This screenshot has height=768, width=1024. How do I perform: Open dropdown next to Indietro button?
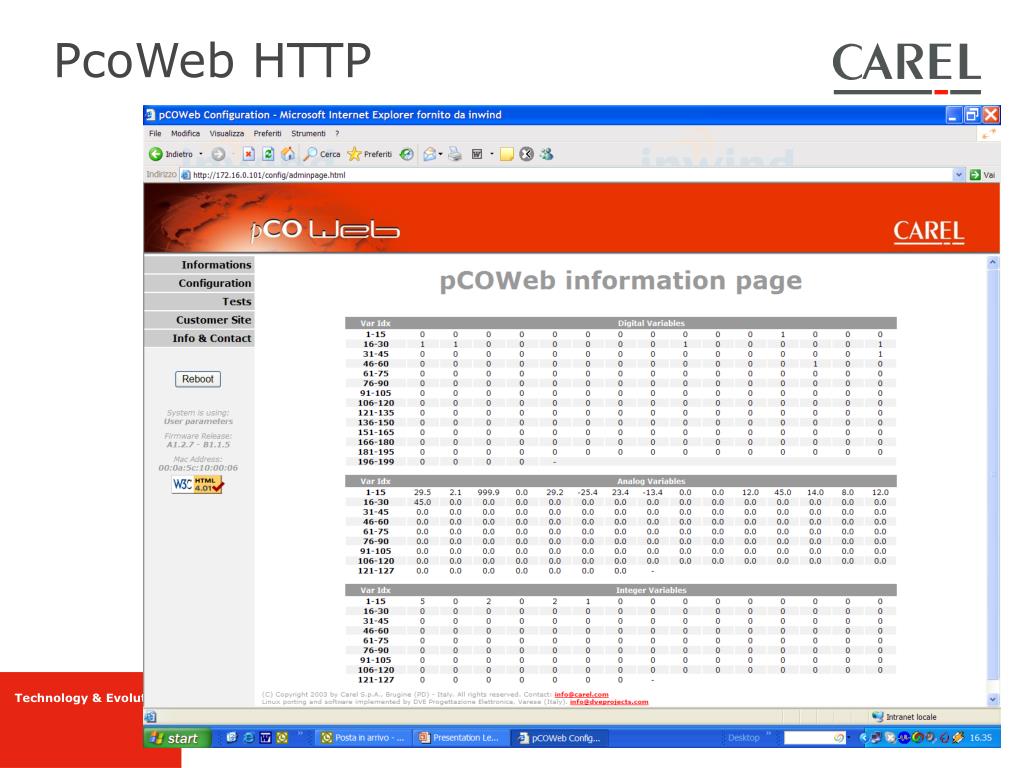200,154
